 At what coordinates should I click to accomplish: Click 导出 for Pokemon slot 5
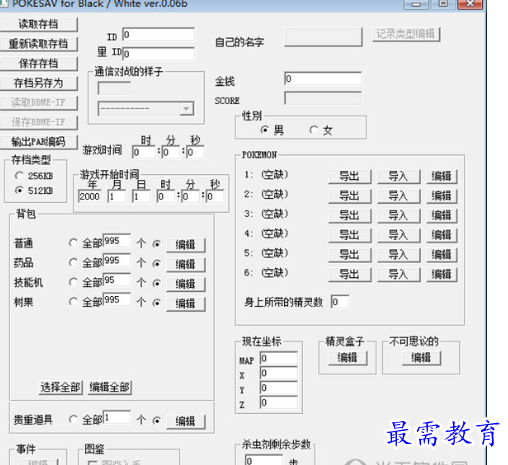point(350,255)
